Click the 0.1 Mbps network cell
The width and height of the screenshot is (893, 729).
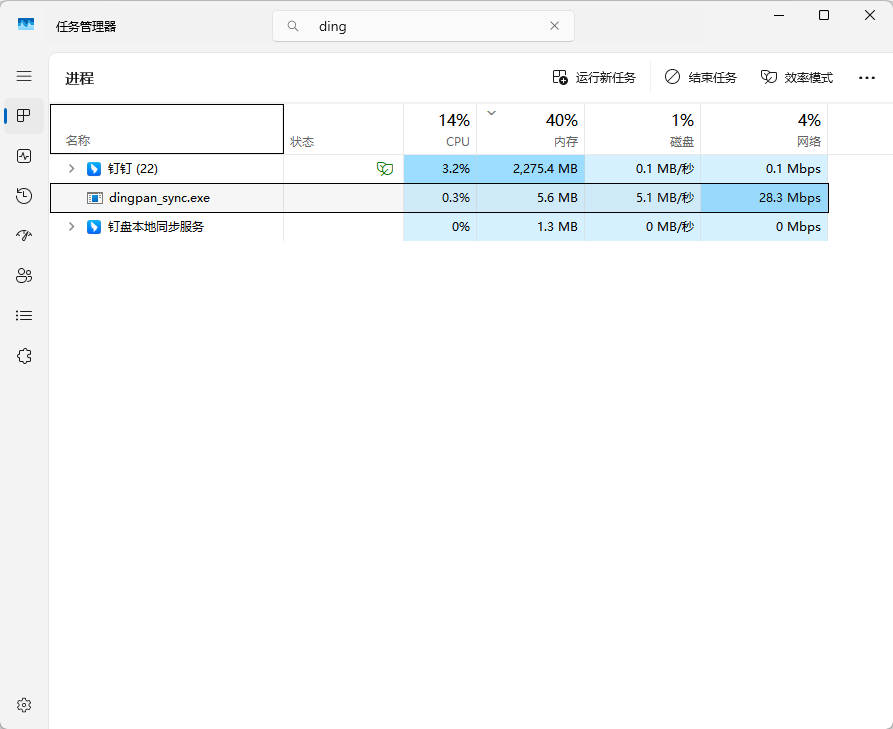coord(764,169)
